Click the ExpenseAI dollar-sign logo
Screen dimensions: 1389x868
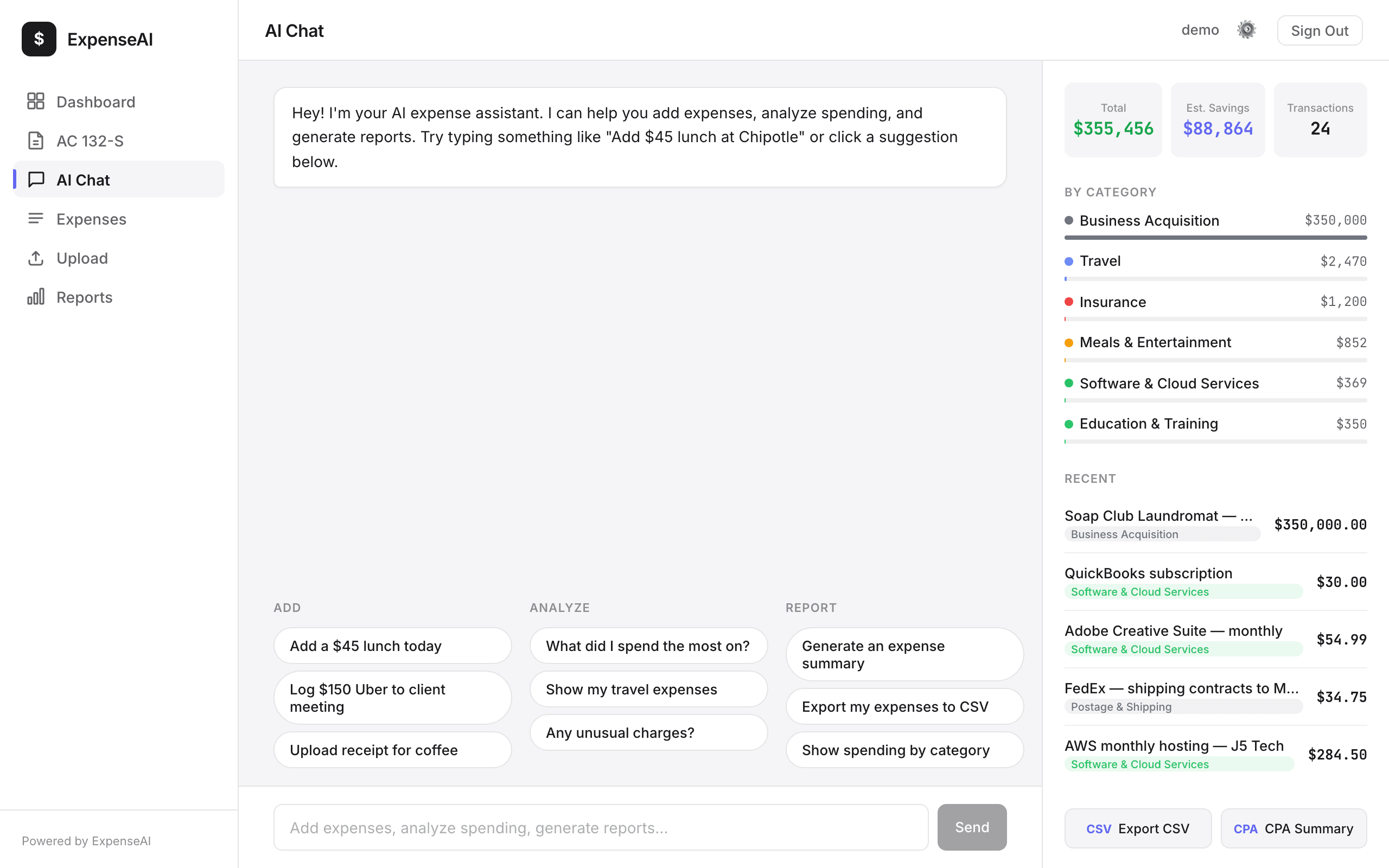coord(39,39)
